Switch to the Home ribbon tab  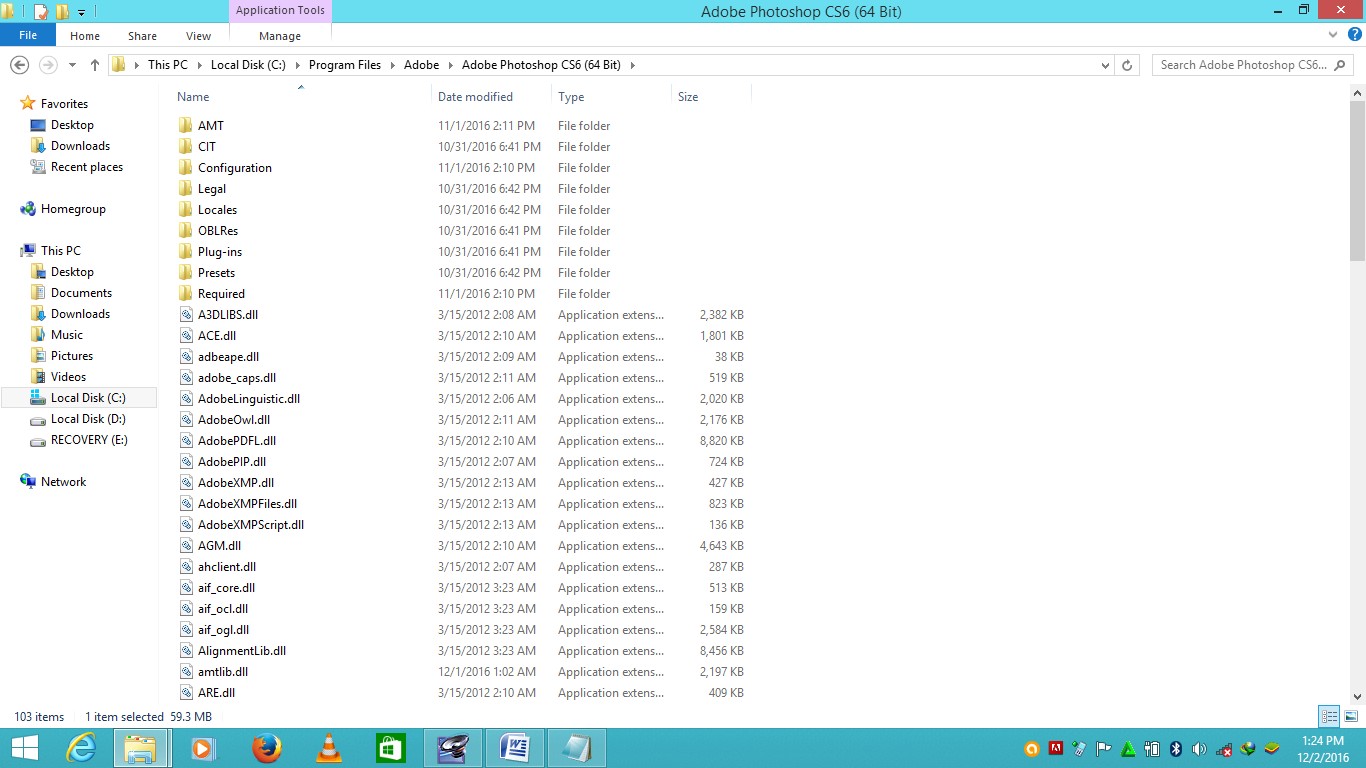[85, 36]
